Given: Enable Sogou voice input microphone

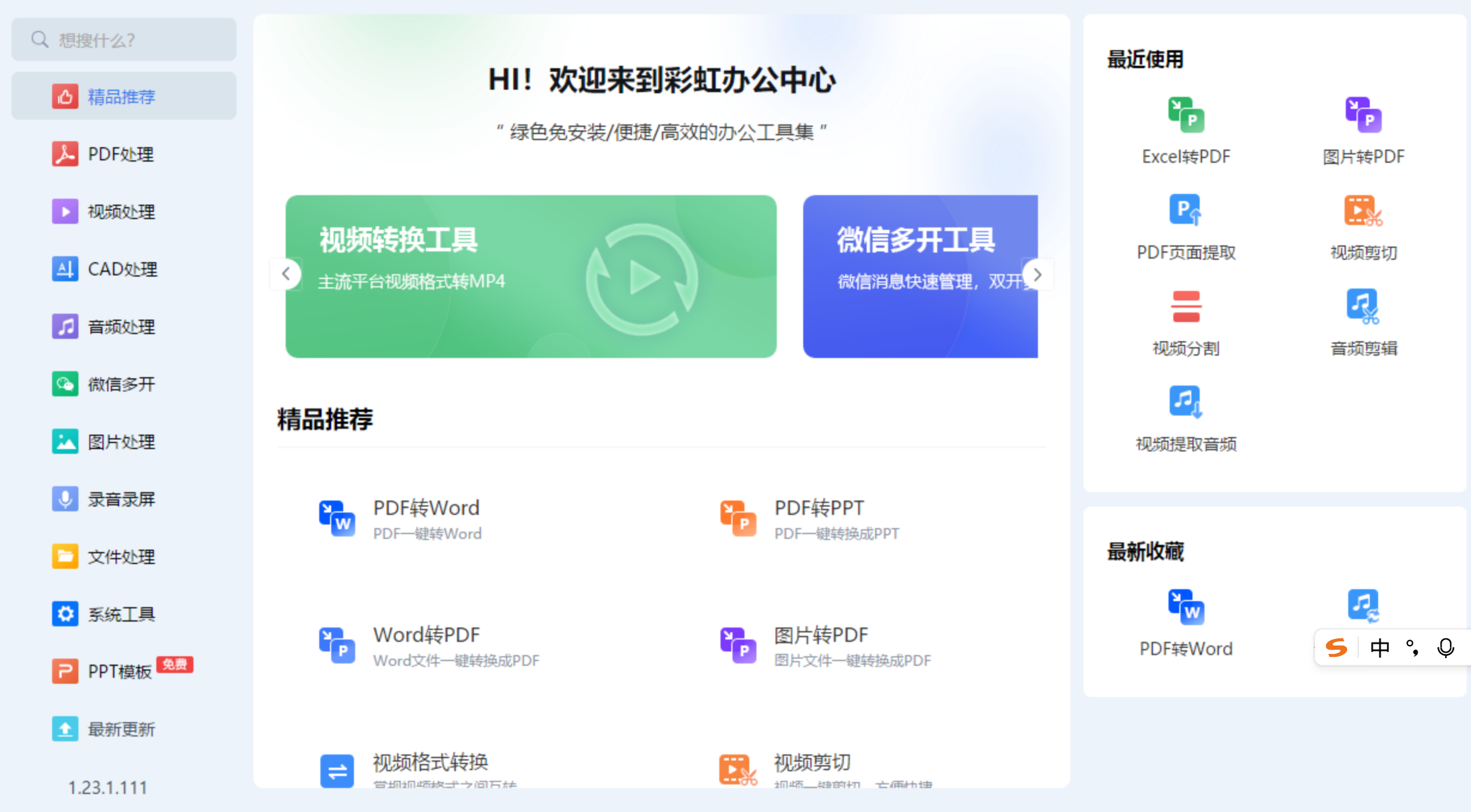Looking at the screenshot, I should pos(1445,648).
